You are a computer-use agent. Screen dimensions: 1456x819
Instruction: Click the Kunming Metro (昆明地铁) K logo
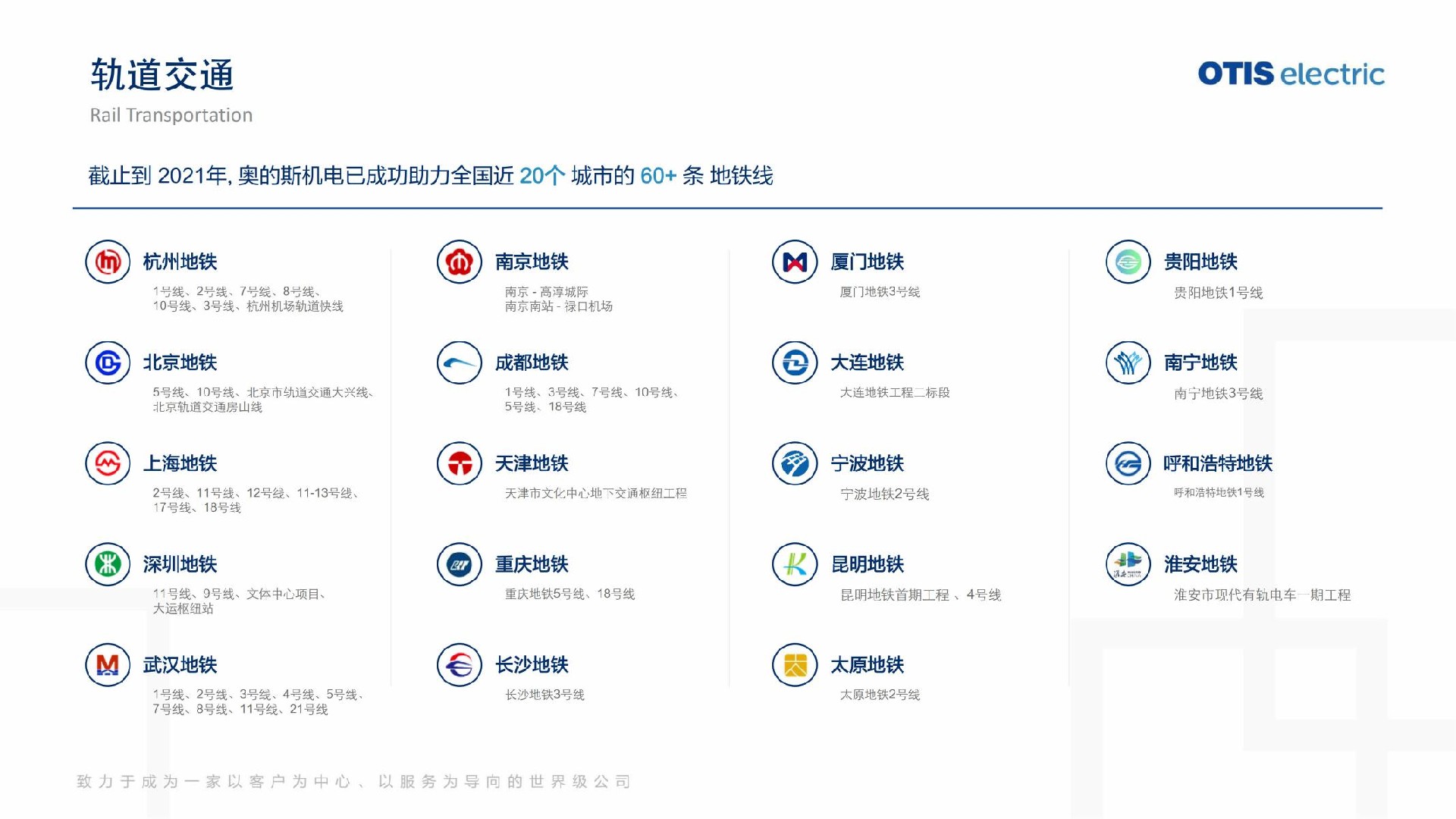pyautogui.click(x=795, y=564)
